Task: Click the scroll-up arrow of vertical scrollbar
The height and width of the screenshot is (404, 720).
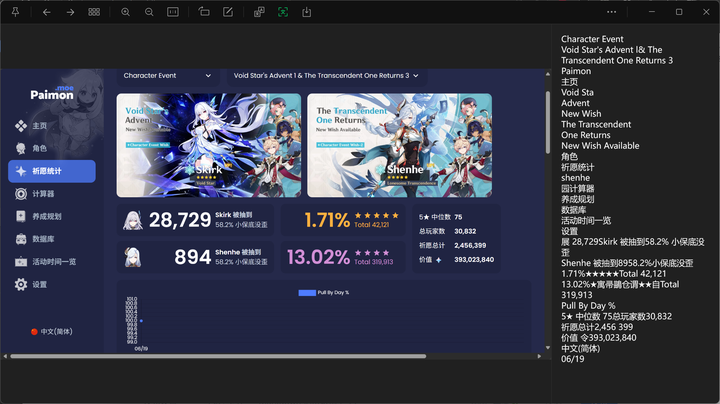Action: pyautogui.click(x=548, y=74)
